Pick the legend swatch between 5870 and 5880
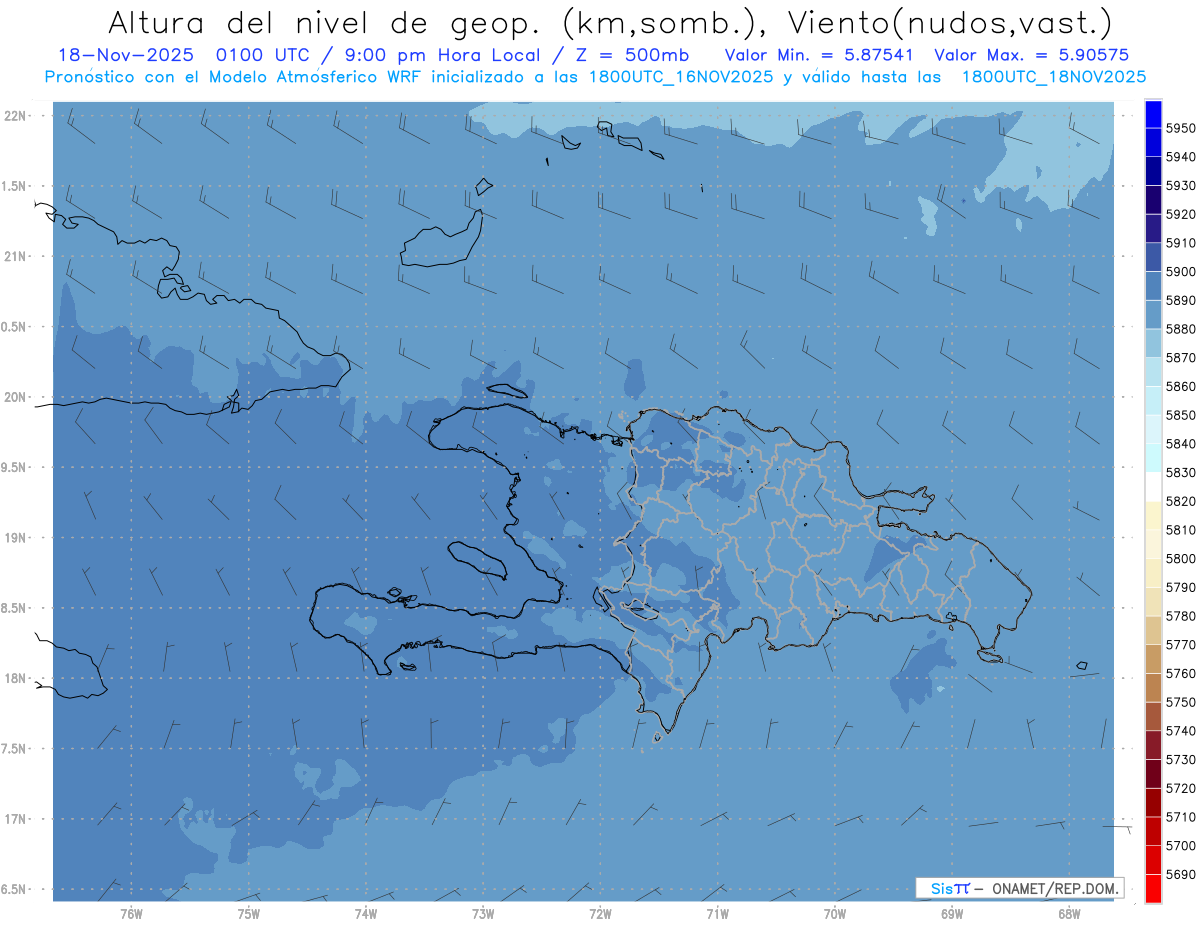The image size is (1200, 927). (x=1153, y=343)
